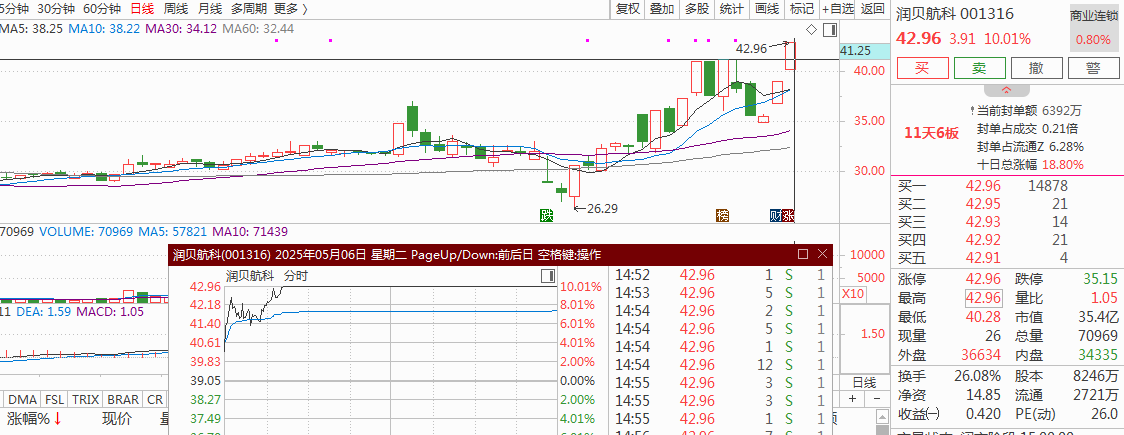Close the 润贝航科 intraday popup window
The image size is (1124, 435).
(823, 254)
